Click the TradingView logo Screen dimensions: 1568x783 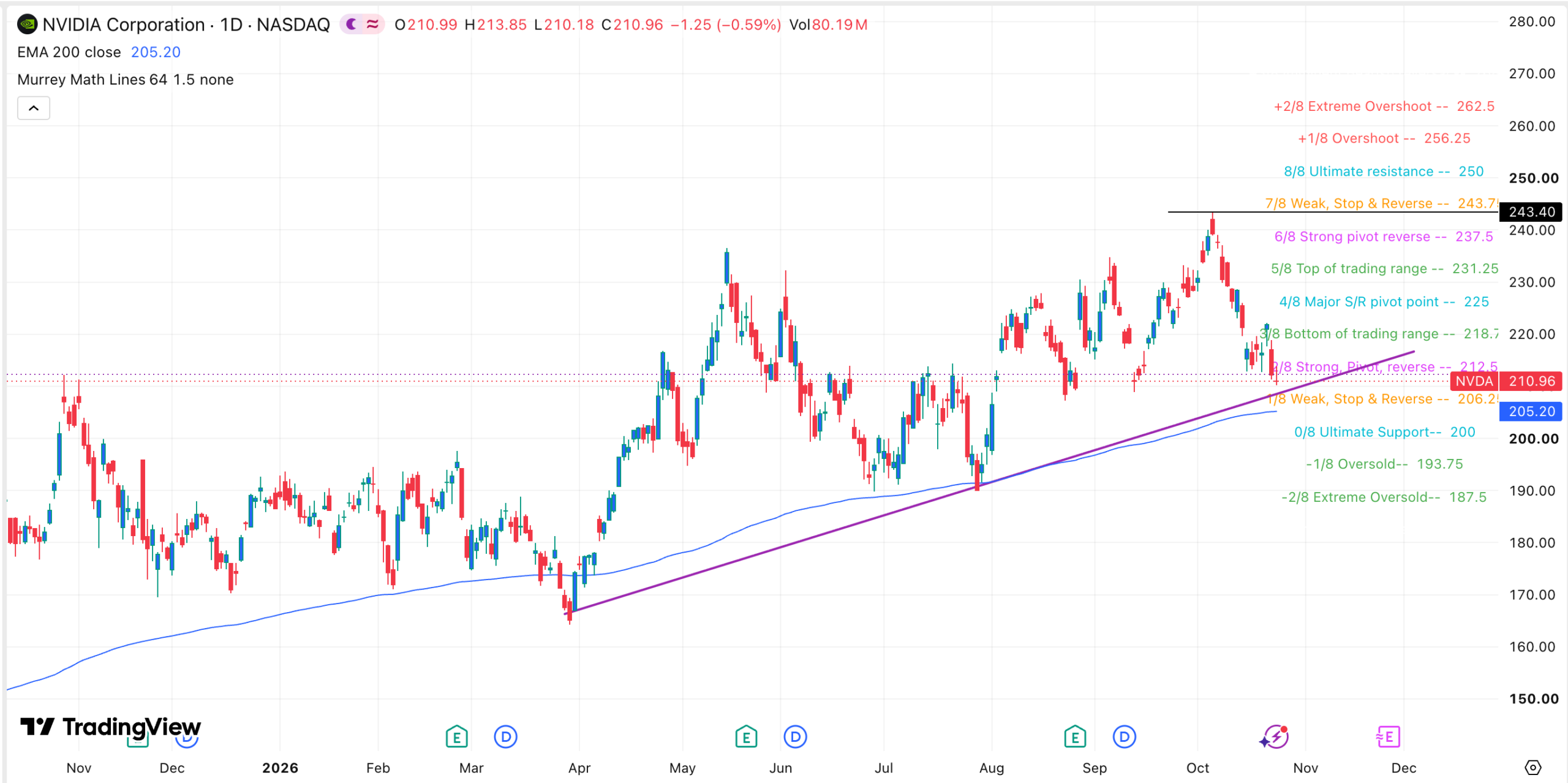pos(110,727)
